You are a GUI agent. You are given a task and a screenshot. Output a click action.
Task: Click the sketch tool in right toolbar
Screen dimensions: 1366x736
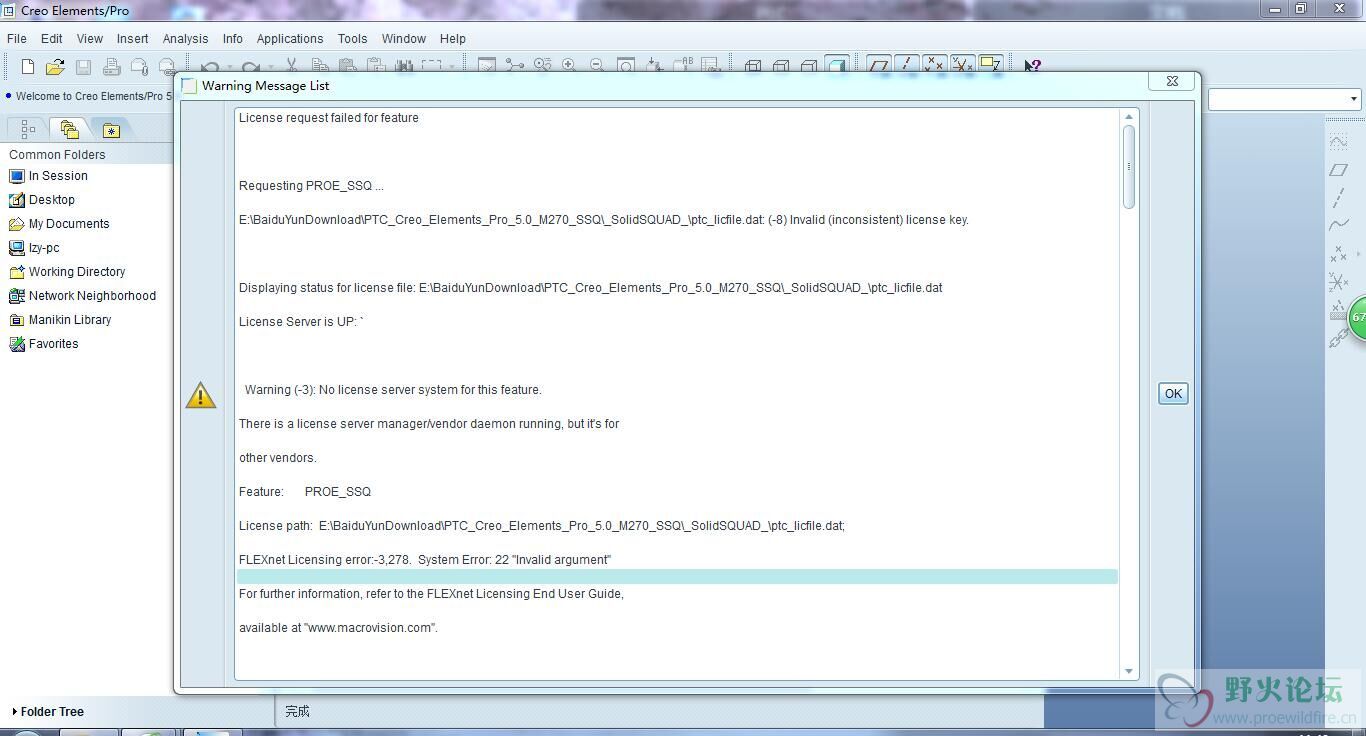pyautogui.click(x=1339, y=142)
